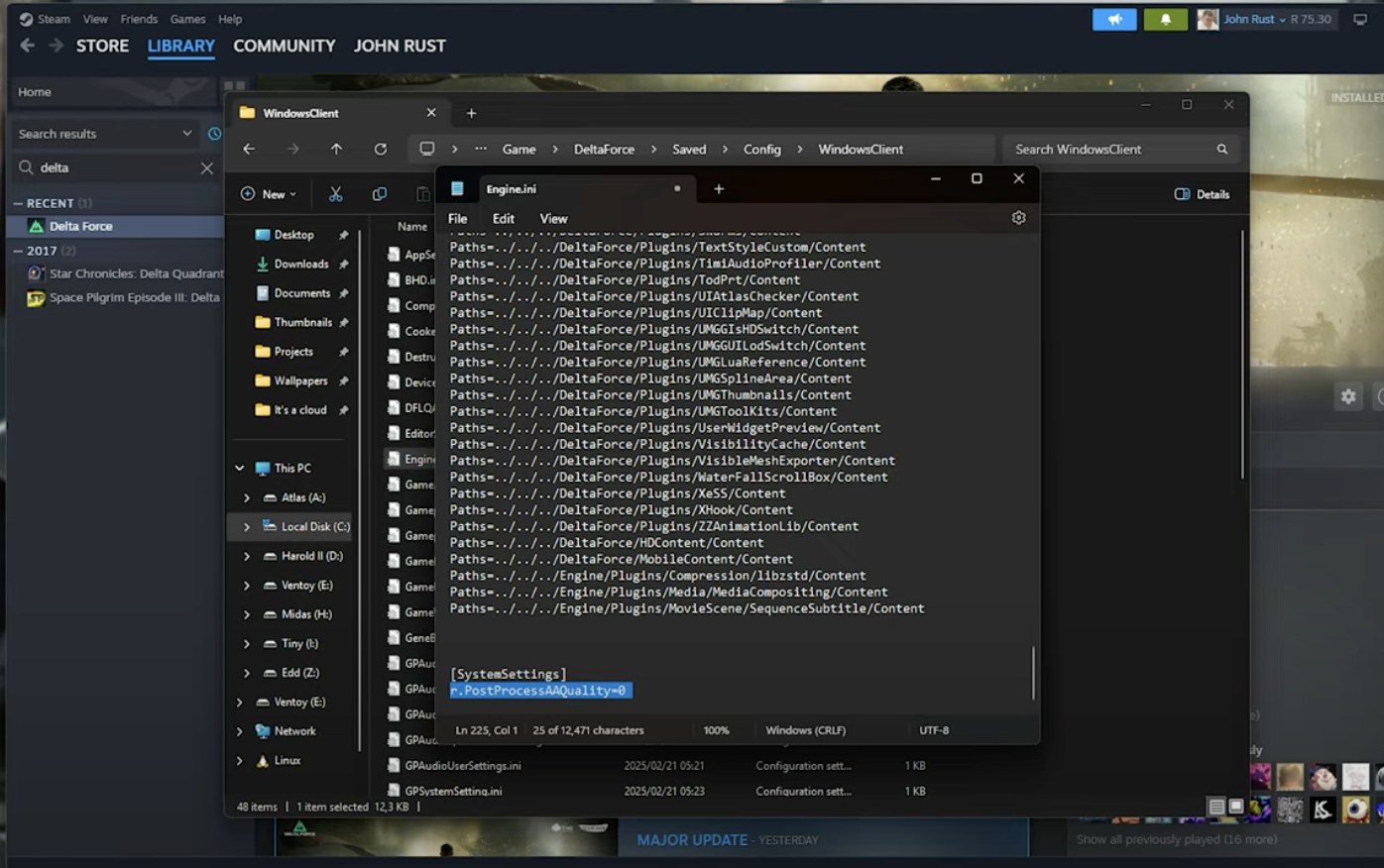Go to Steam COMMUNITY section
This screenshot has width=1384, height=868.
pos(284,46)
